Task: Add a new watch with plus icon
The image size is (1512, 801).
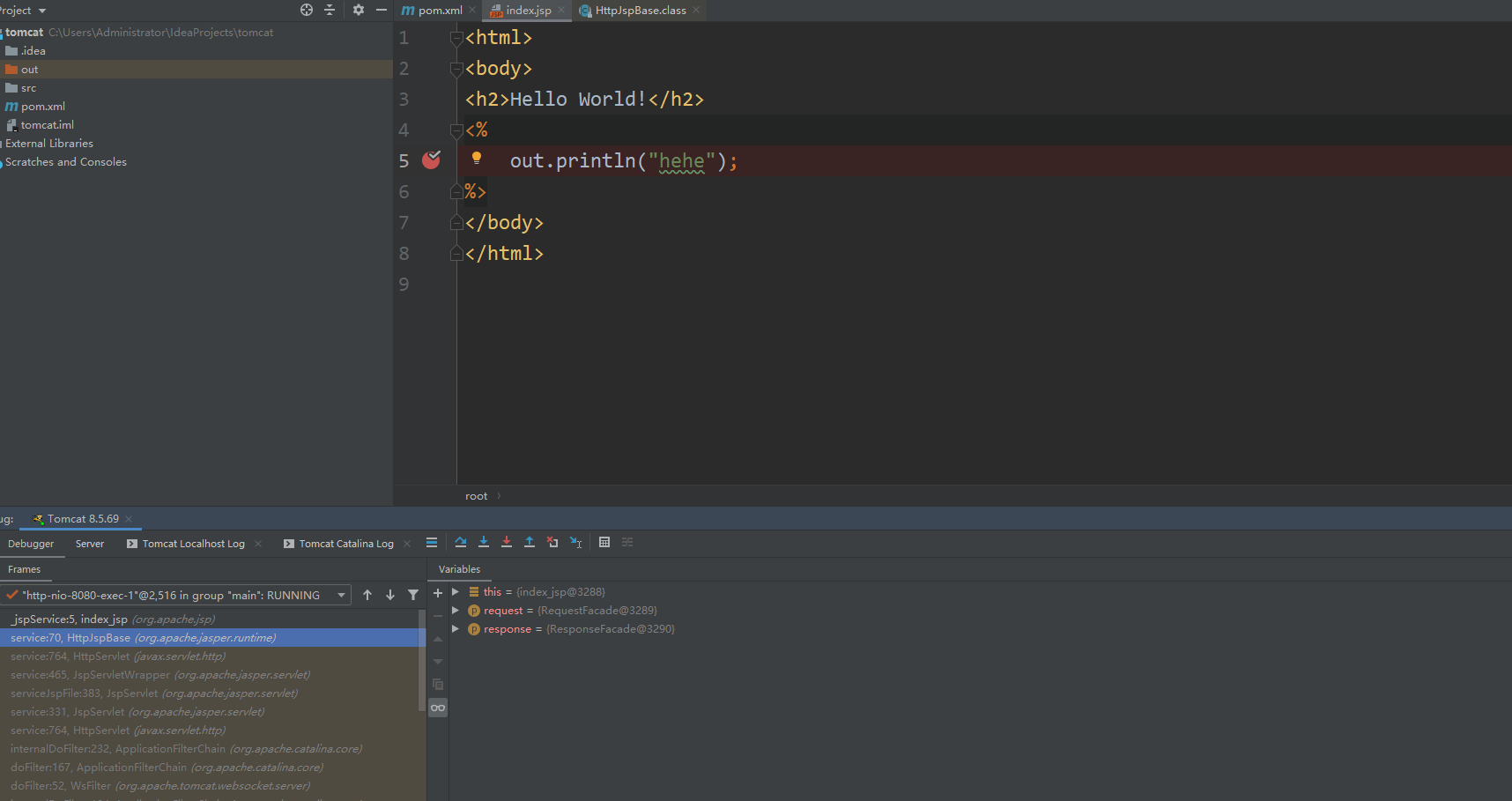Action: [438, 593]
